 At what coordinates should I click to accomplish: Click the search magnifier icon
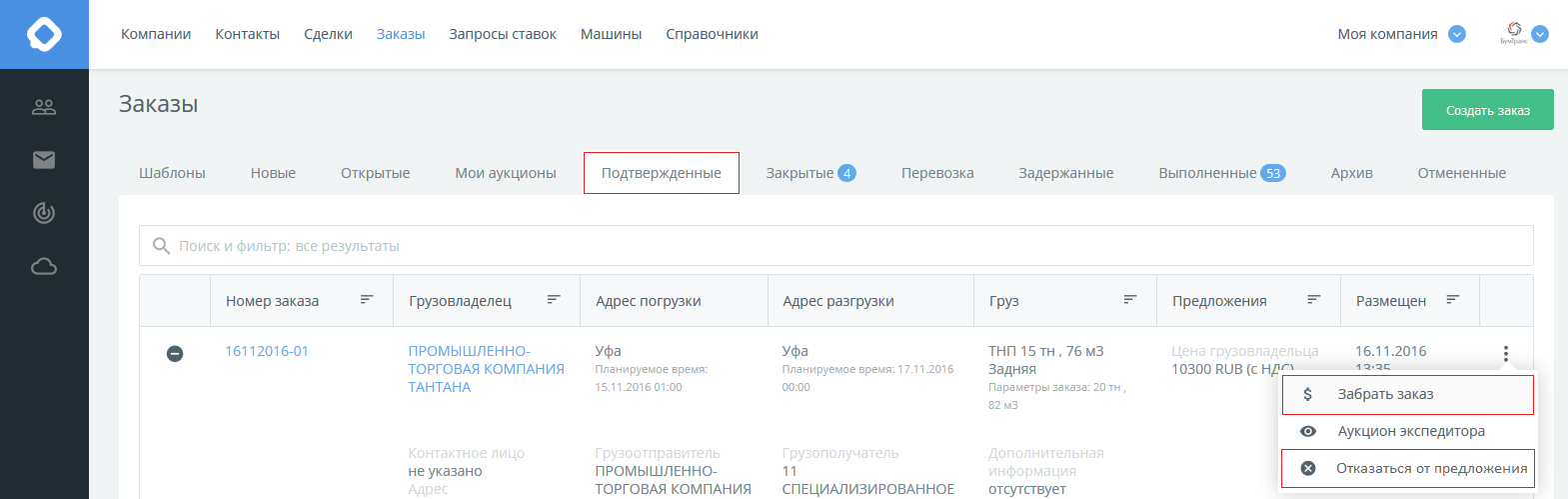(x=161, y=246)
